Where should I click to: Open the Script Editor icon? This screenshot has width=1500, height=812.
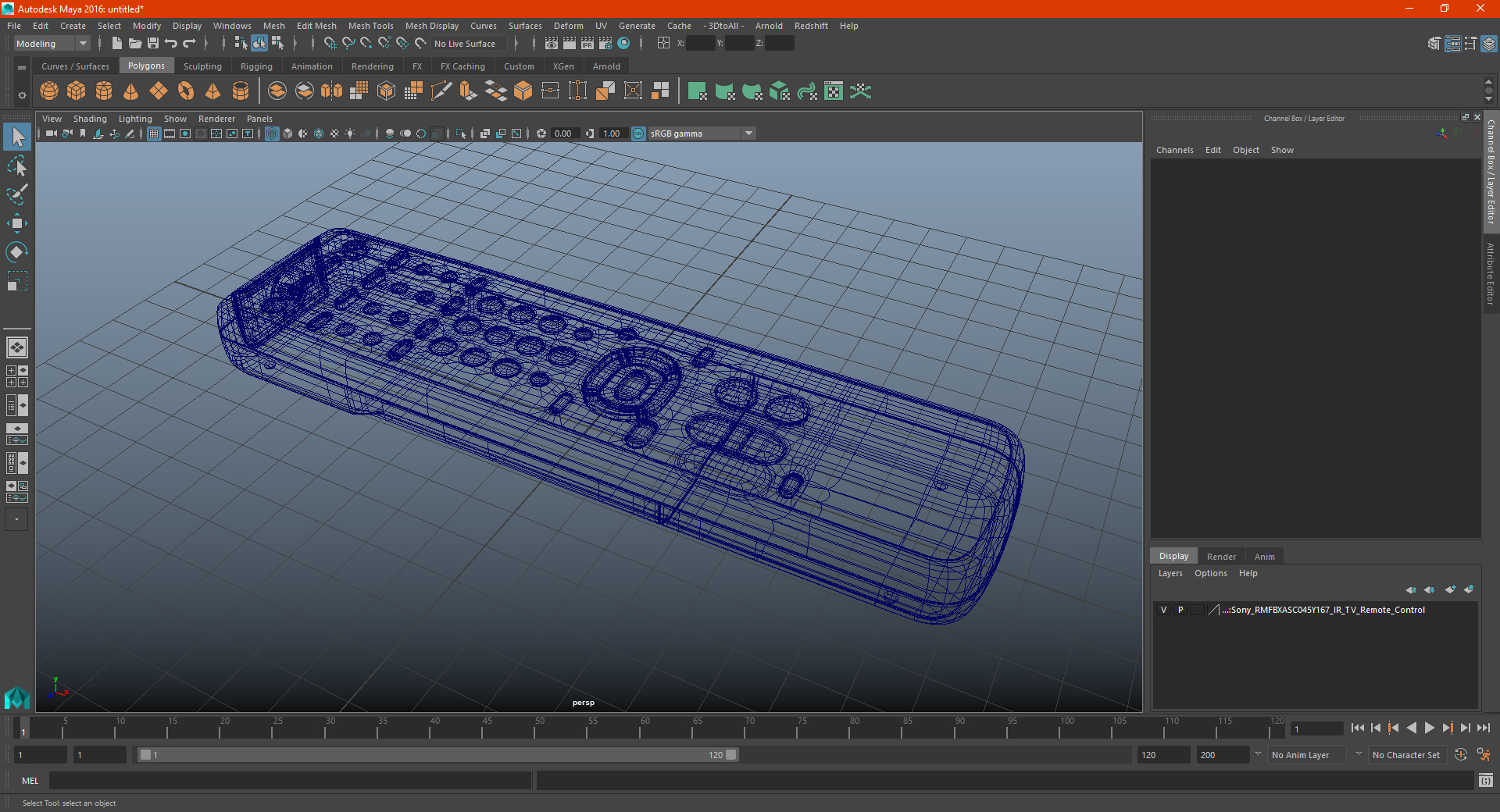[1486, 780]
